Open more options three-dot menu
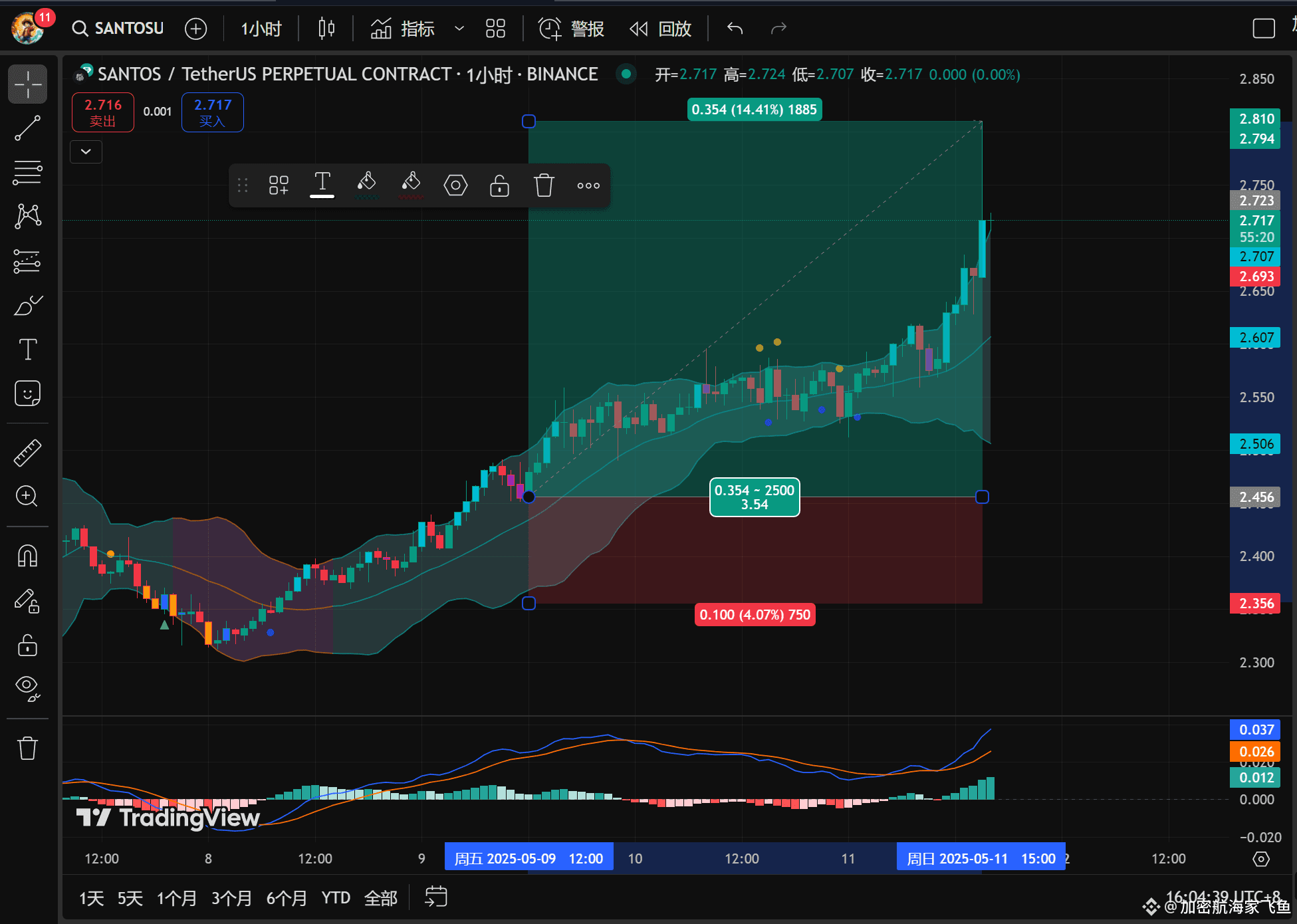 [588, 185]
